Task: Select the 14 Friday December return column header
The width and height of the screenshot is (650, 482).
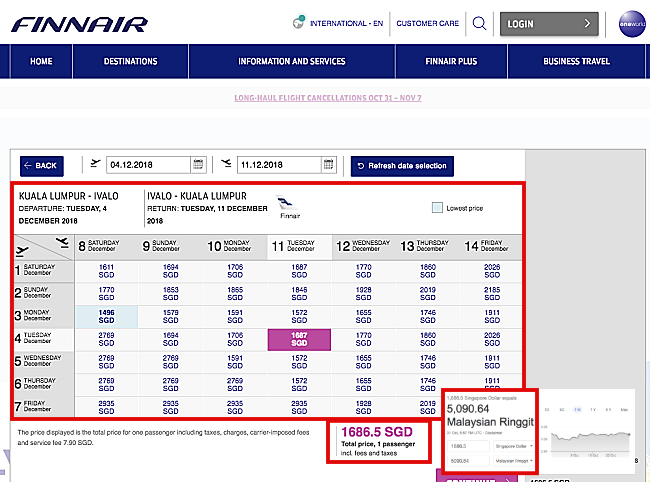Action: 492,246
